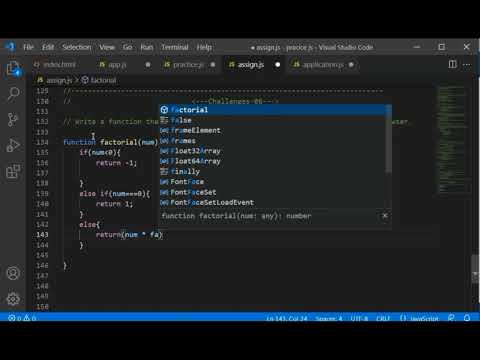Click the feedback icon in the status bar
Screen dimensions: 480x360
coord(451,318)
